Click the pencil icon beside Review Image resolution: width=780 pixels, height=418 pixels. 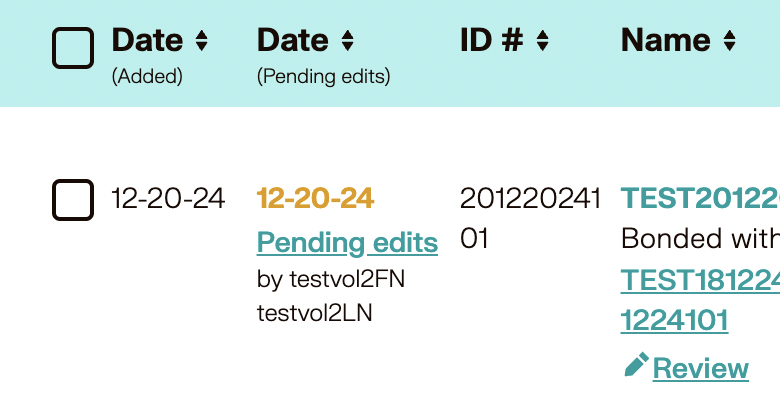[x=635, y=366]
